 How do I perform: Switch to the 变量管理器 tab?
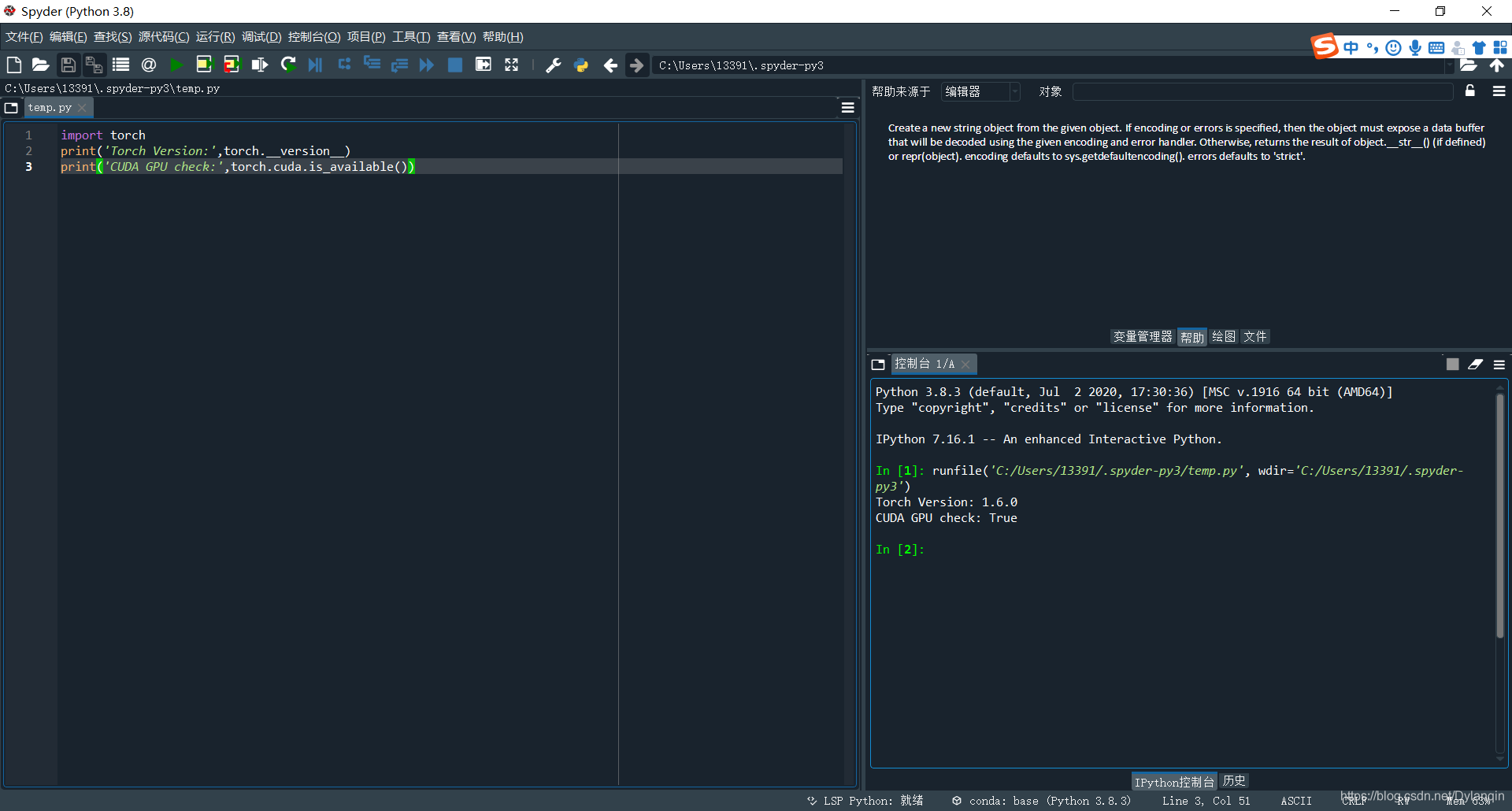[1143, 337]
